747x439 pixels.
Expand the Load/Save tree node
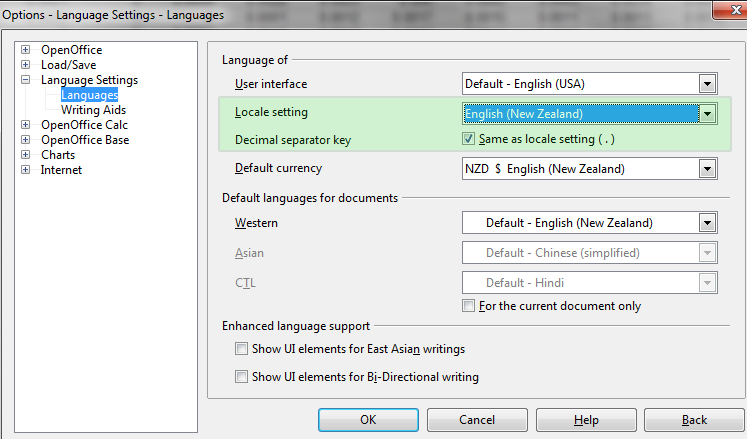pos(26,64)
